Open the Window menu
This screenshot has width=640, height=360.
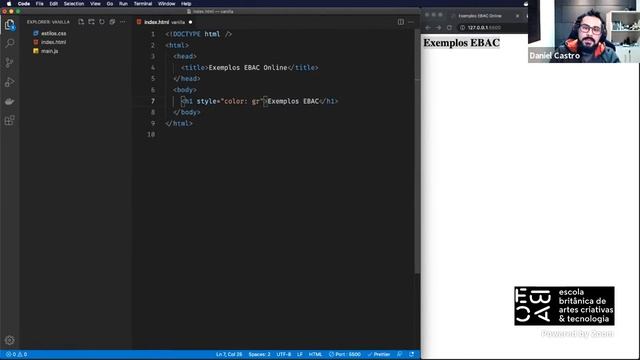coord(167,4)
